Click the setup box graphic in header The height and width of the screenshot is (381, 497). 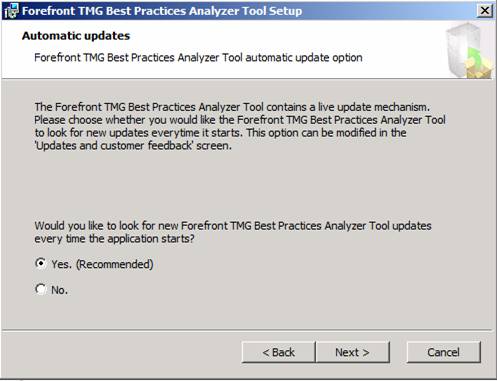(469, 51)
